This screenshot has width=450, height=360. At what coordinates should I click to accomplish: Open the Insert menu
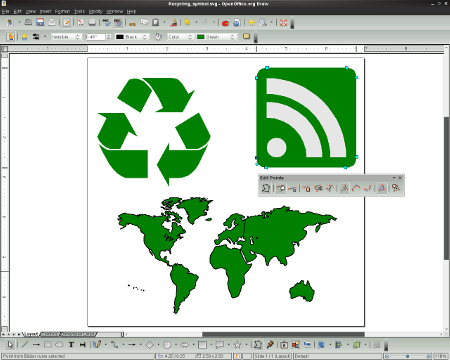point(46,11)
